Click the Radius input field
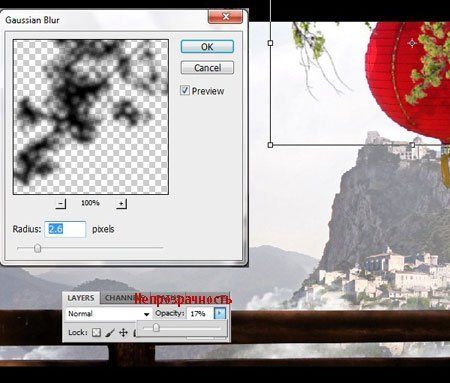The width and height of the screenshot is (450, 383). pos(65,229)
